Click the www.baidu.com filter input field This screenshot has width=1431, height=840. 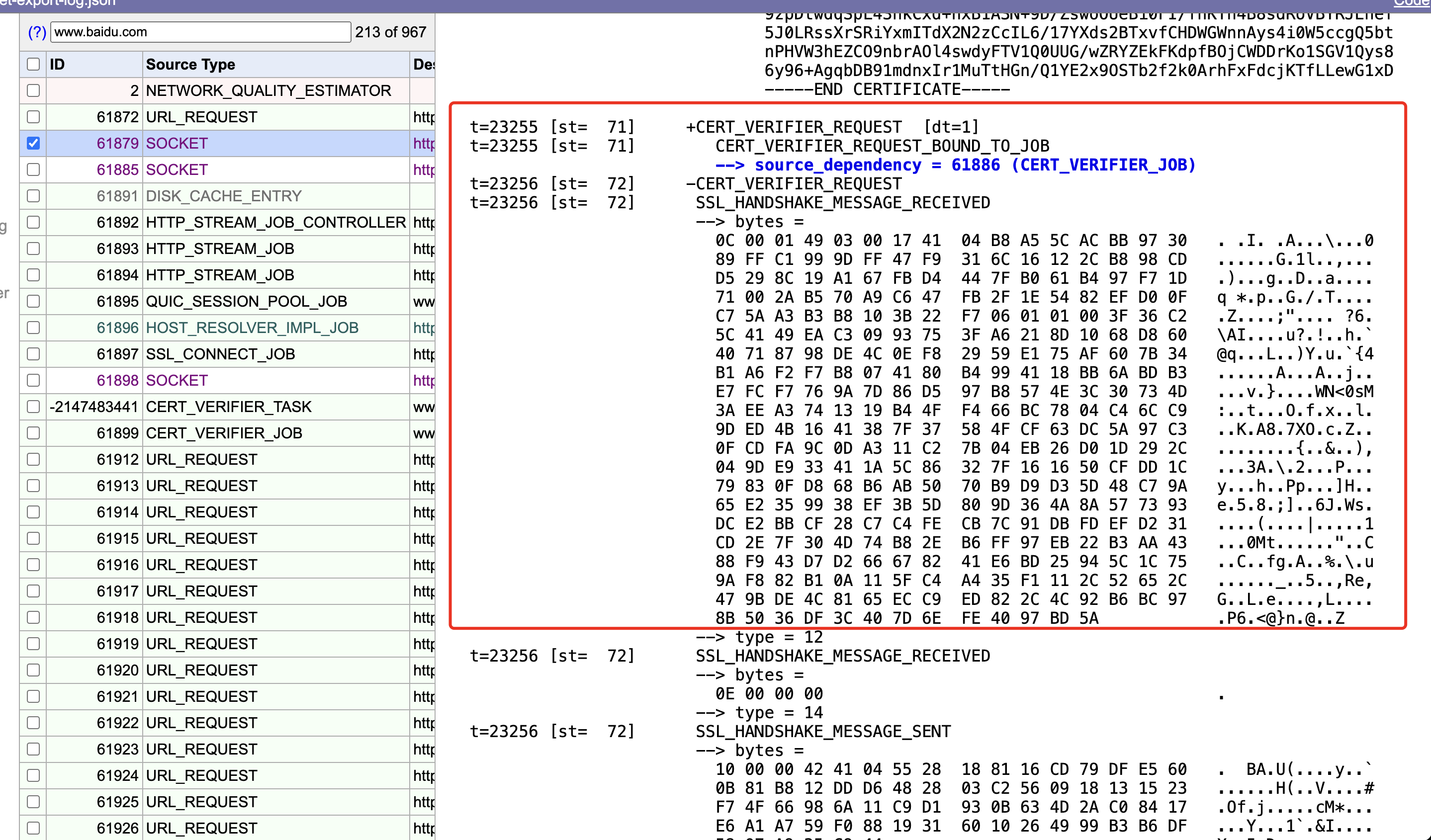pyautogui.click(x=200, y=32)
